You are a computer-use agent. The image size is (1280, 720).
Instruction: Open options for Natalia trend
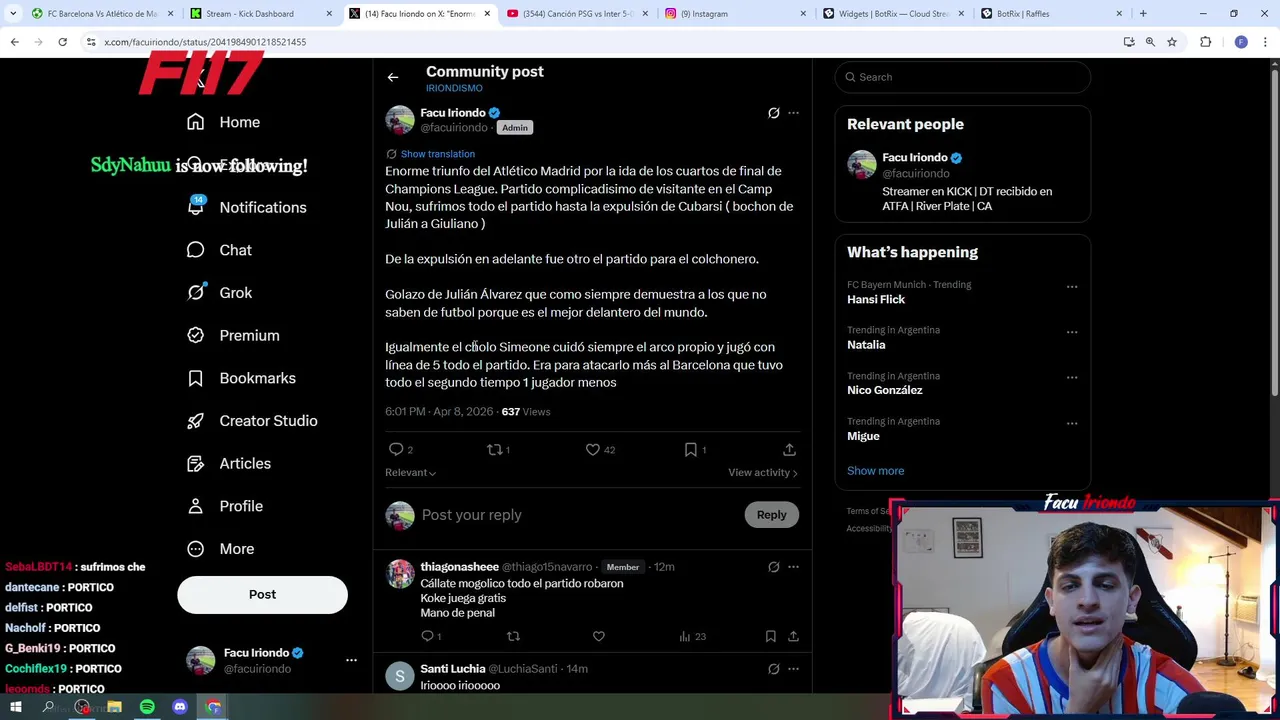tap(1072, 332)
